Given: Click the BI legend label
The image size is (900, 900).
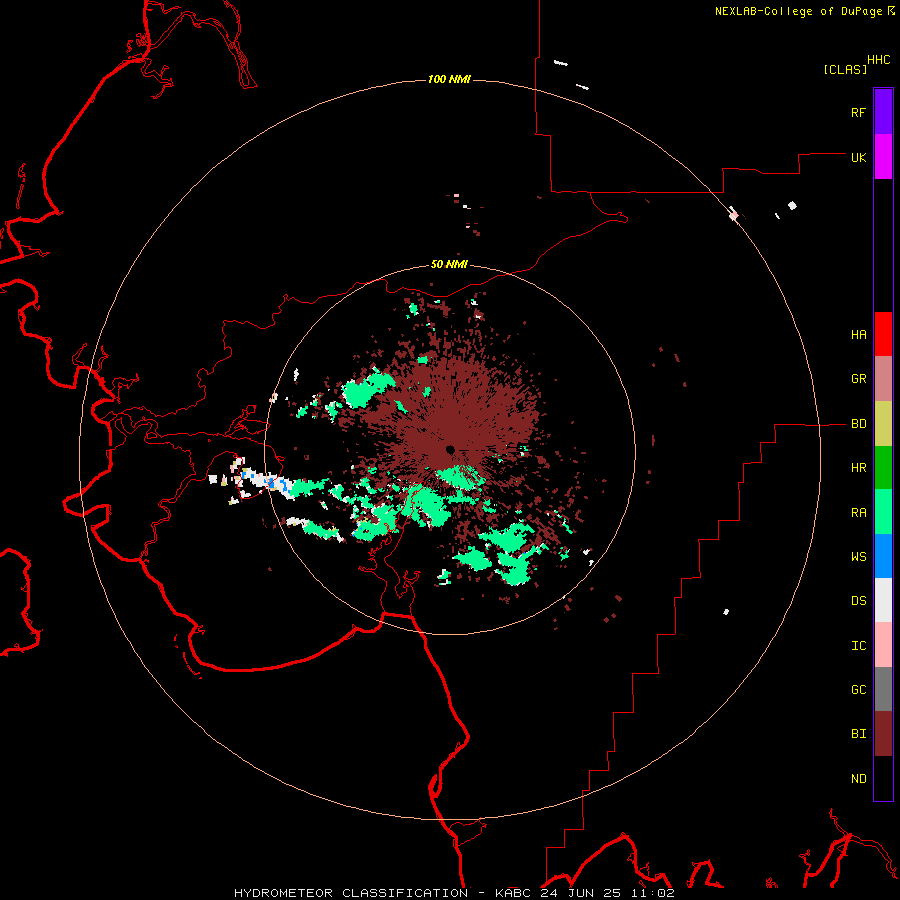Looking at the screenshot, I should [858, 734].
